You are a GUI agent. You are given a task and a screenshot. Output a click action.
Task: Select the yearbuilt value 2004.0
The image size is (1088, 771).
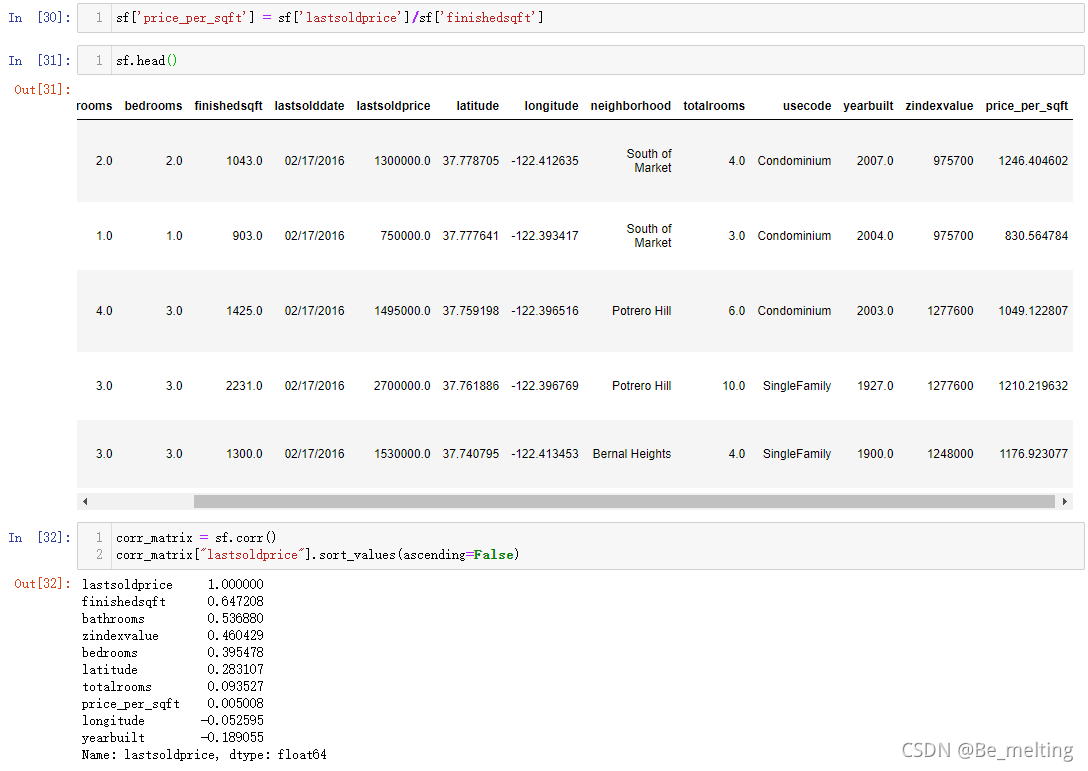(875, 235)
